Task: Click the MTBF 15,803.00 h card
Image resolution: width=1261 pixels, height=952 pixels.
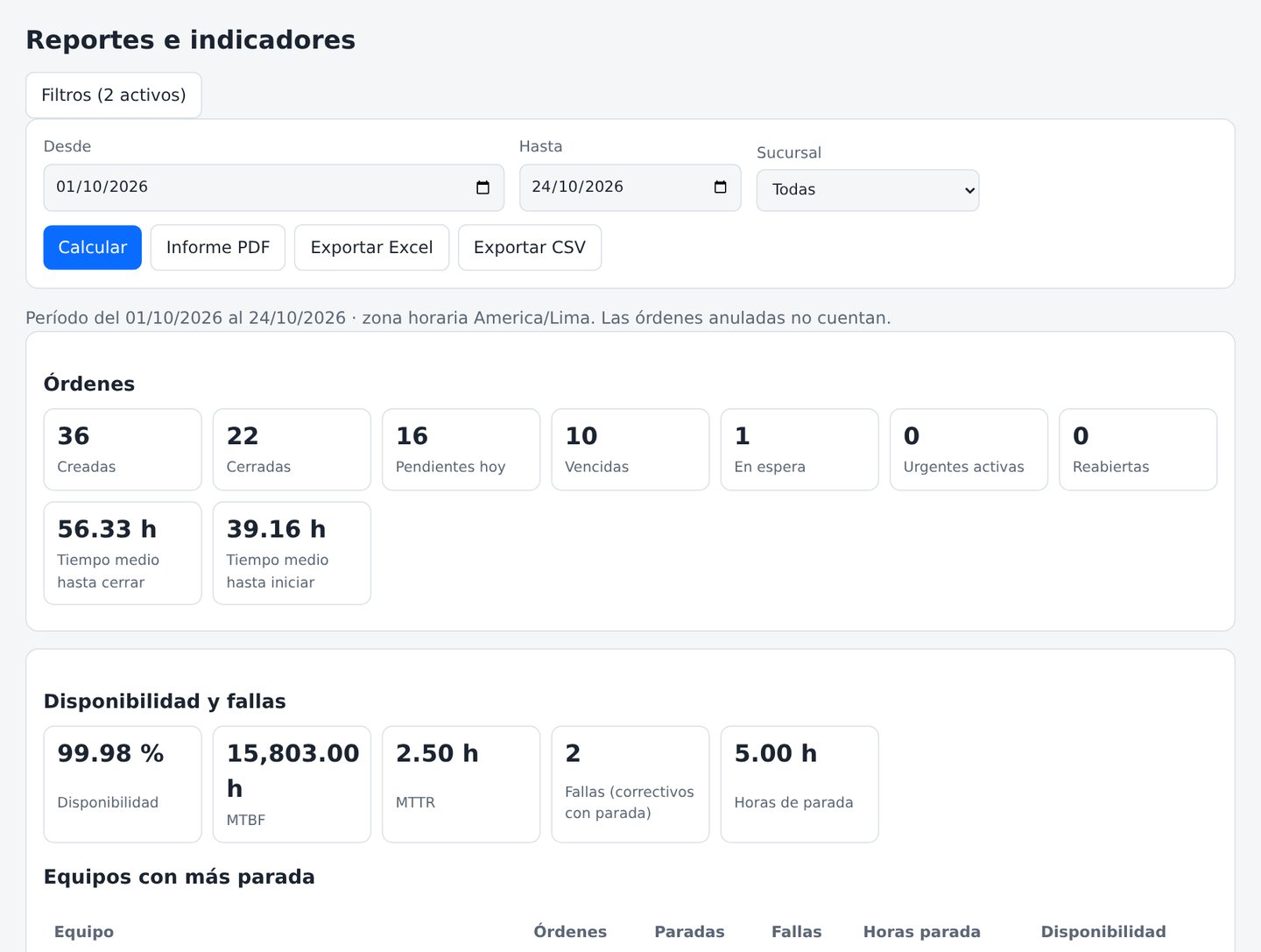Action: click(x=292, y=785)
